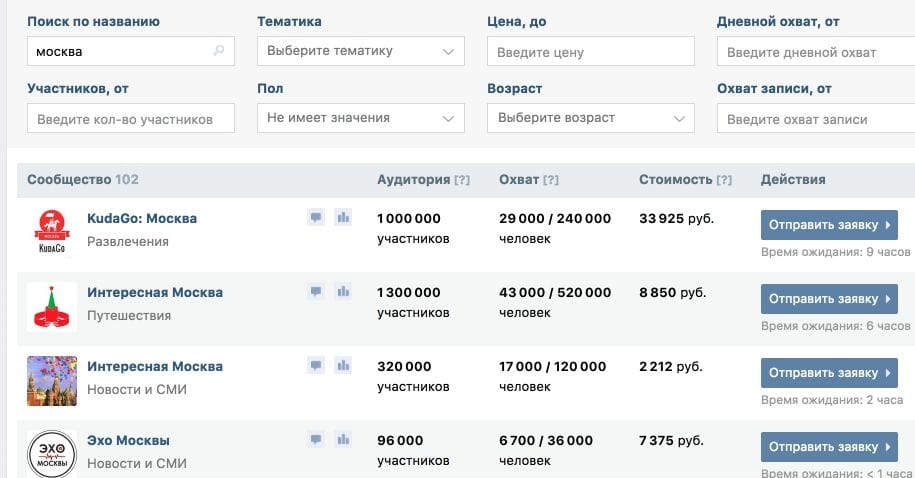
Task: Expand the Возраст dropdown
Action: point(591,118)
